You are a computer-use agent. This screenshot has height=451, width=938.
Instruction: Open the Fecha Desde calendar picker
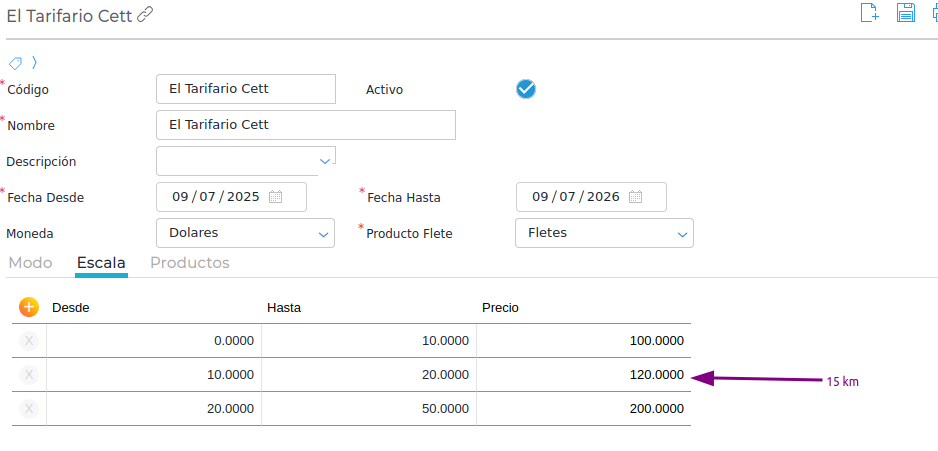coord(276,197)
